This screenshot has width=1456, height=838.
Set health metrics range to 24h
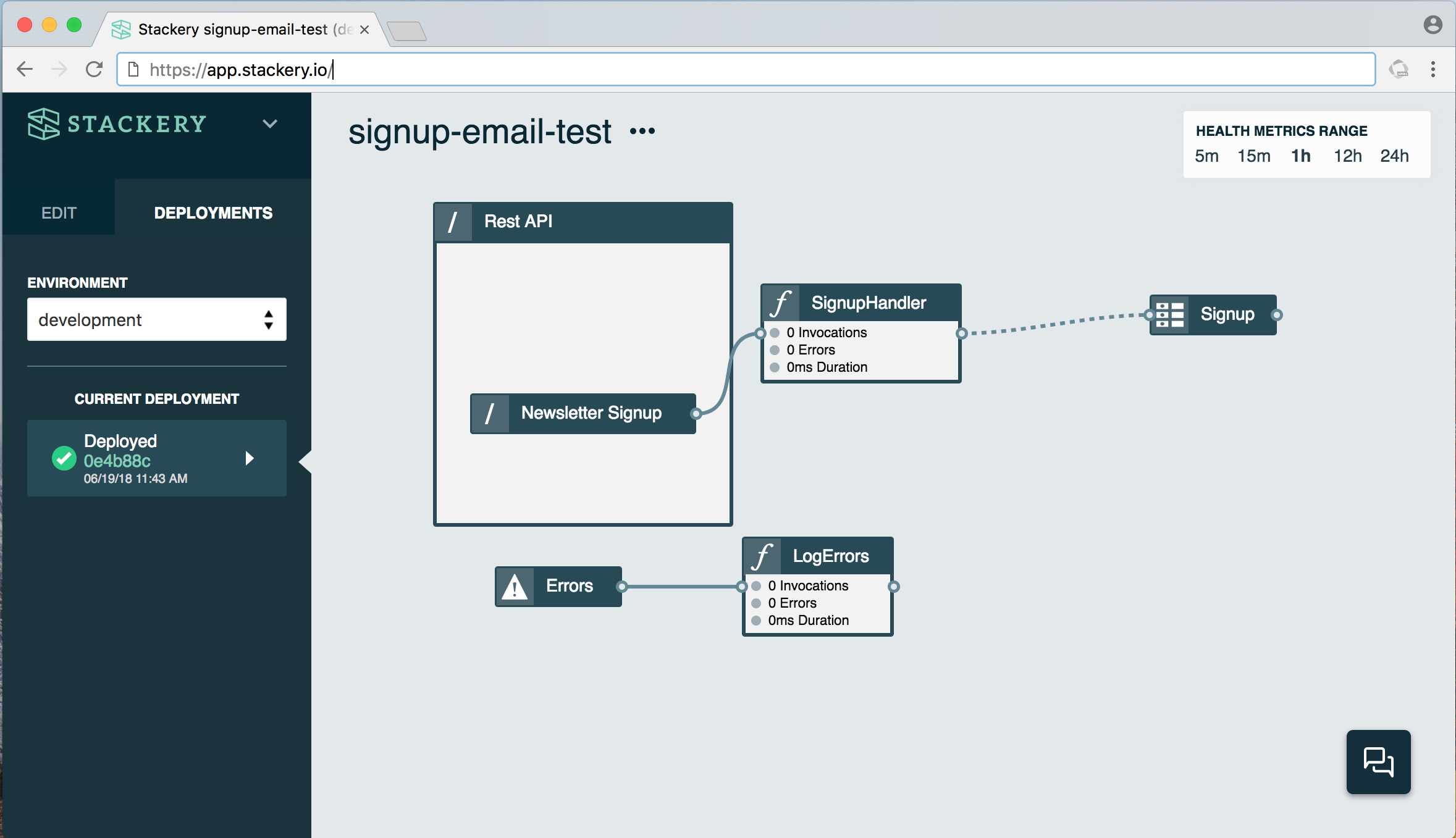click(x=1394, y=156)
